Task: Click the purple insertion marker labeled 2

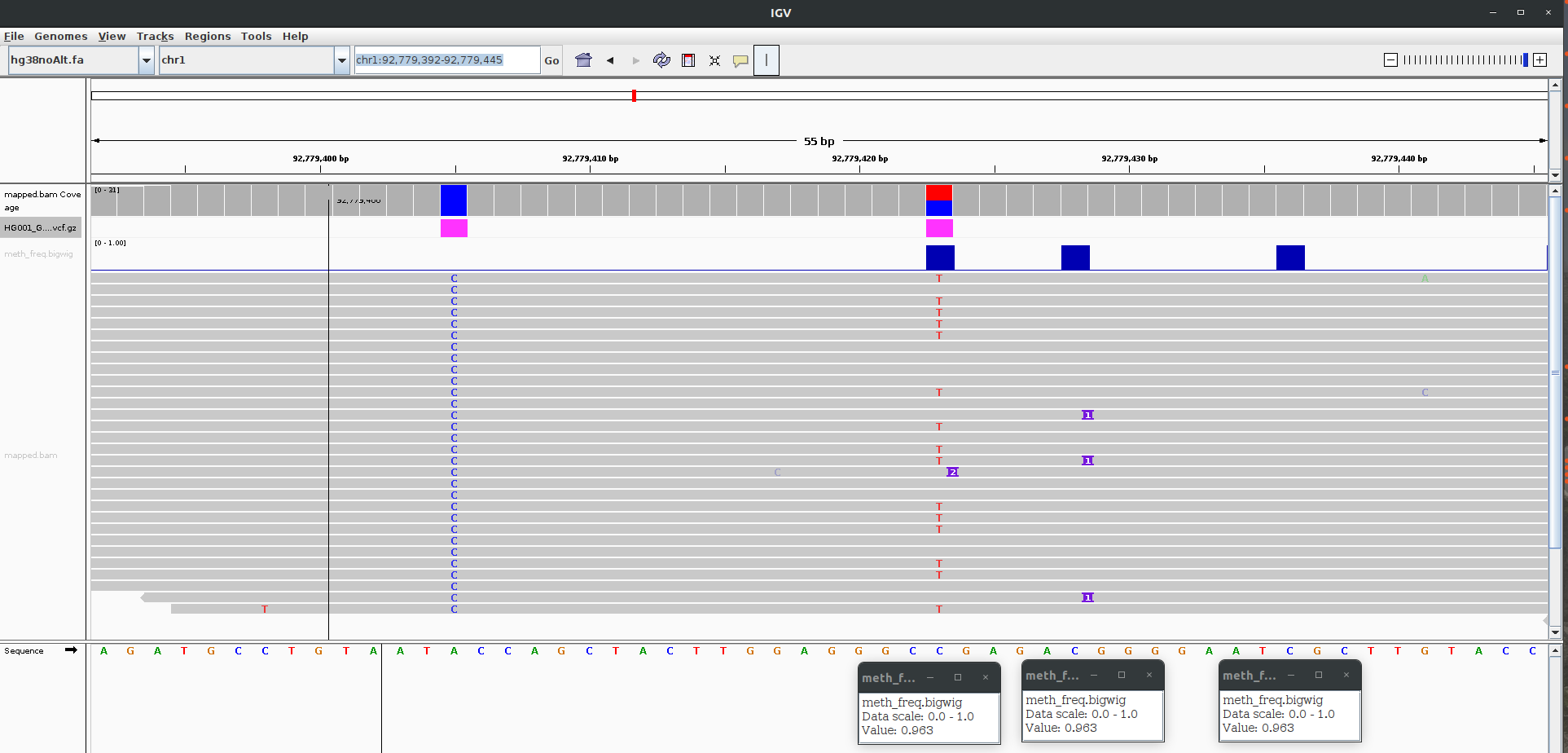Action: [952, 472]
